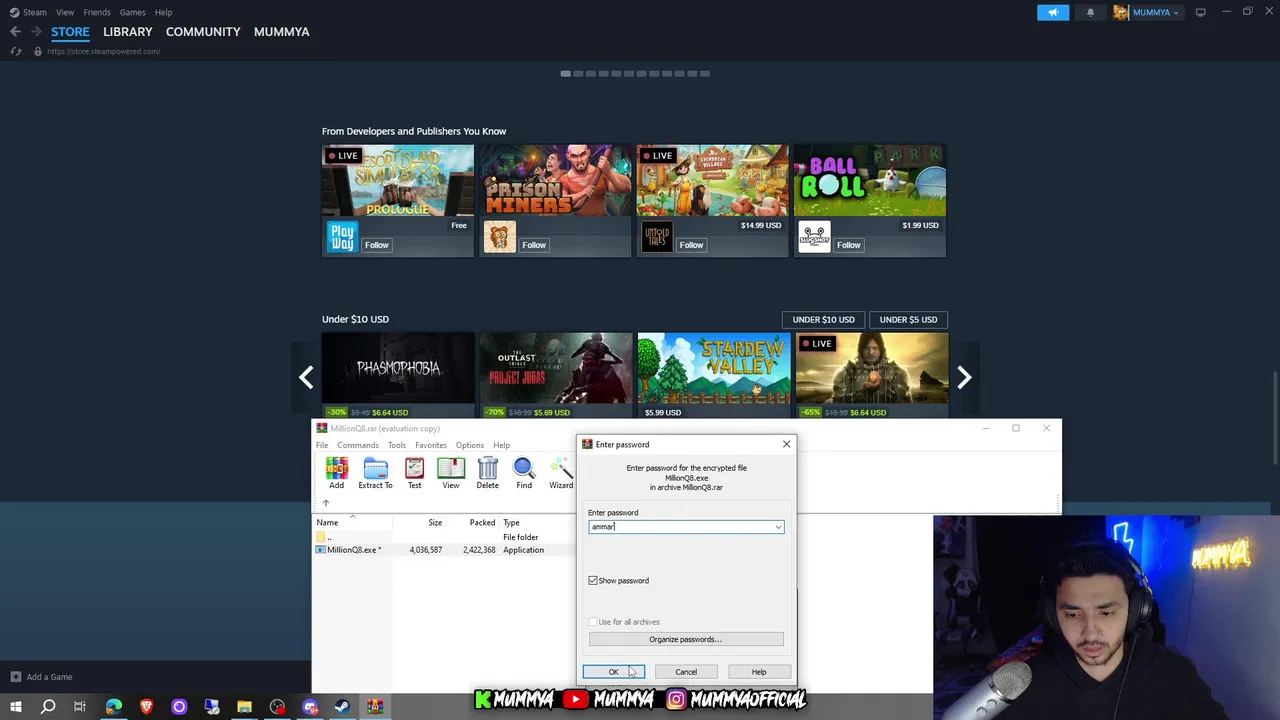Follow the Resort Island Simulator developer
The width and height of the screenshot is (1280, 720).
coord(377,245)
